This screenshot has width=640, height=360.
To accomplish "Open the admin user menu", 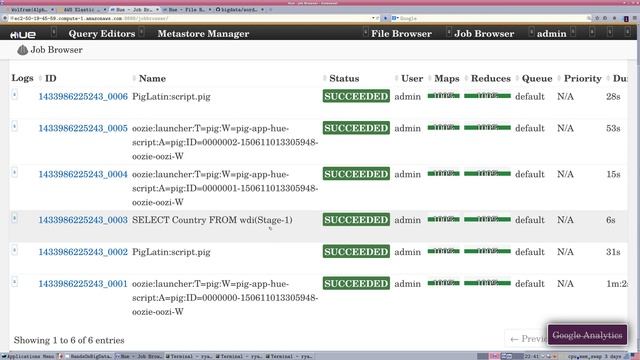I will pos(551,33).
